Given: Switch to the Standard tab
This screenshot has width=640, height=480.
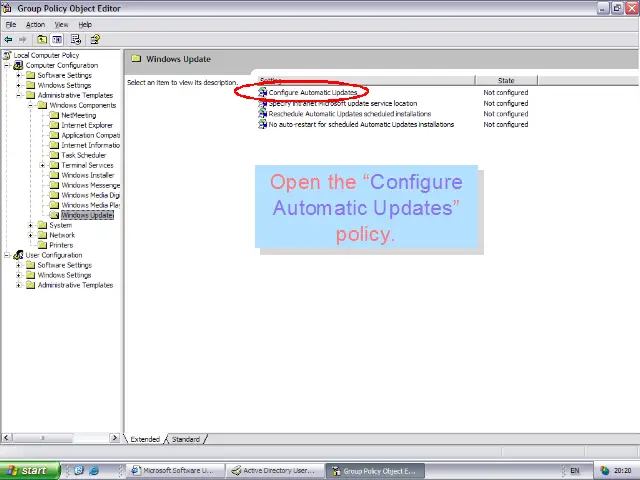Looking at the screenshot, I should (186, 439).
